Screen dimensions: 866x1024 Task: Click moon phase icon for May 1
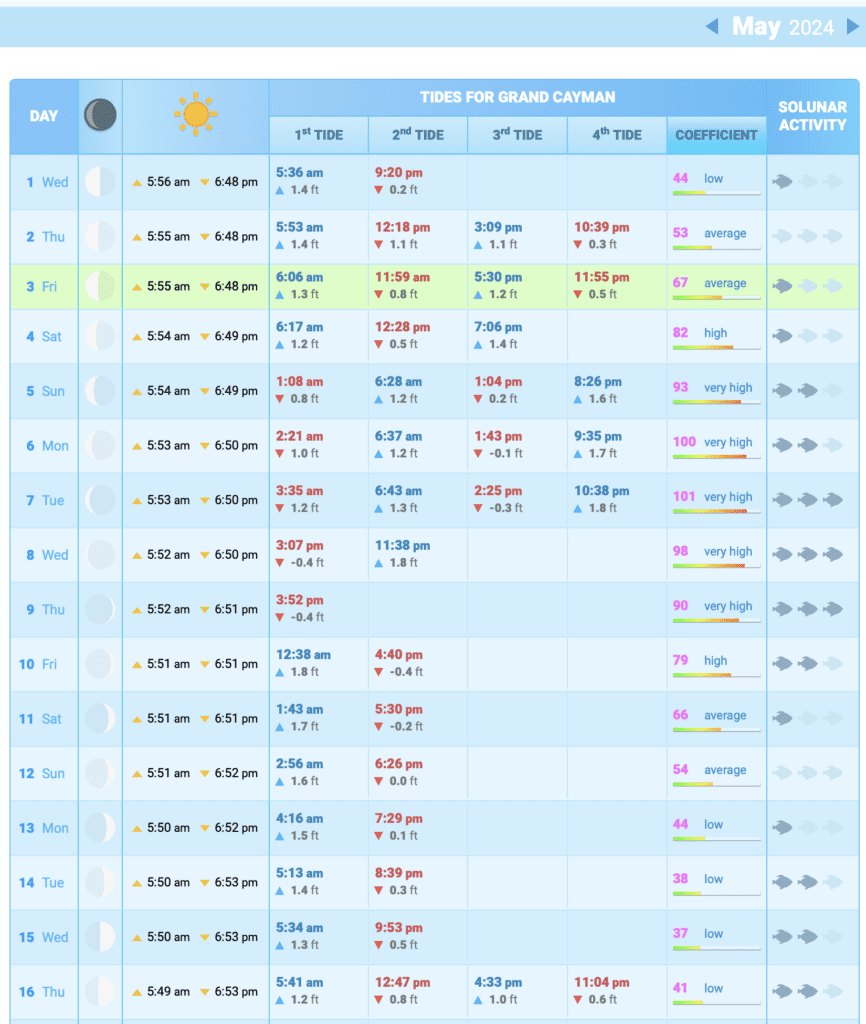tap(100, 182)
